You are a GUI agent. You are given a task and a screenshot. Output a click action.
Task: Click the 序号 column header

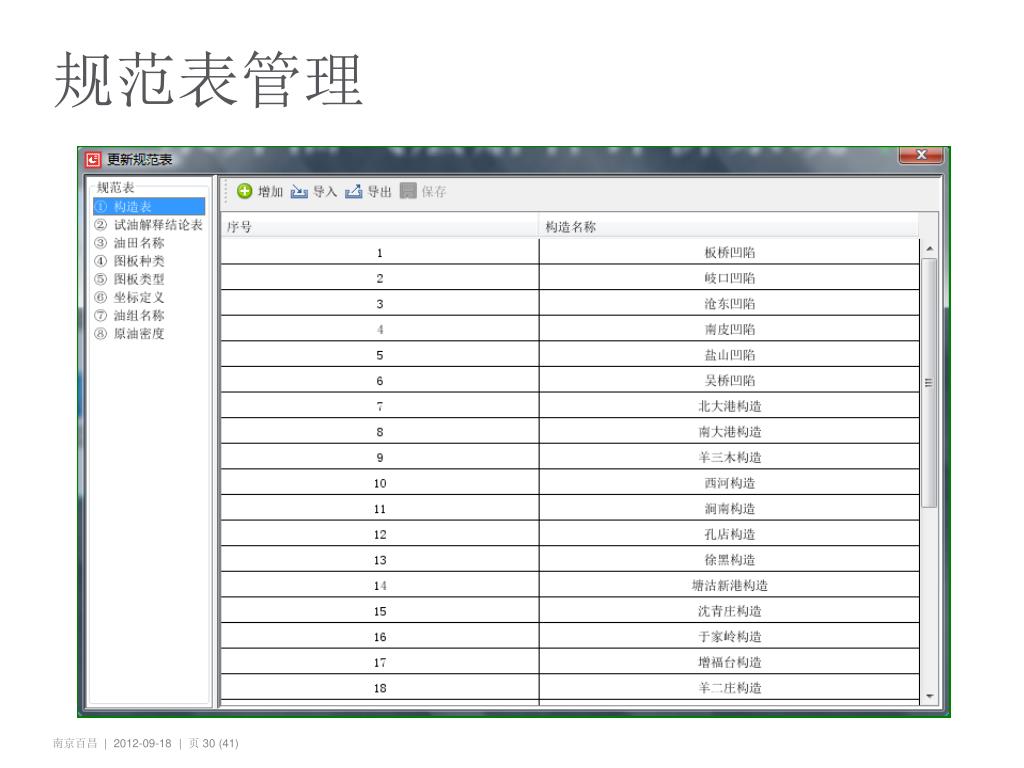pyautogui.click(x=379, y=226)
